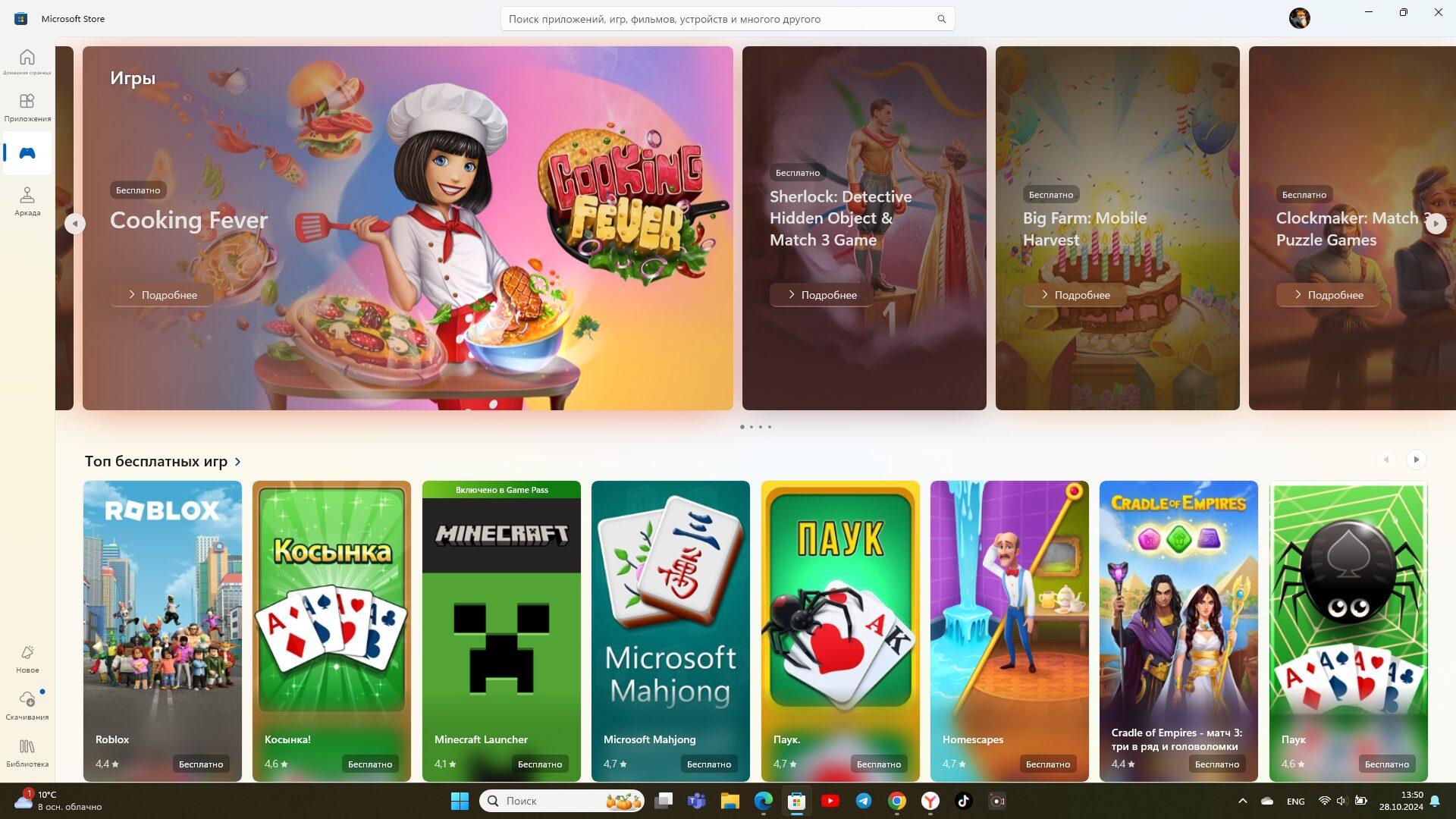Open Скачивания to view downloads
The height and width of the screenshot is (819, 1456).
[x=27, y=705]
